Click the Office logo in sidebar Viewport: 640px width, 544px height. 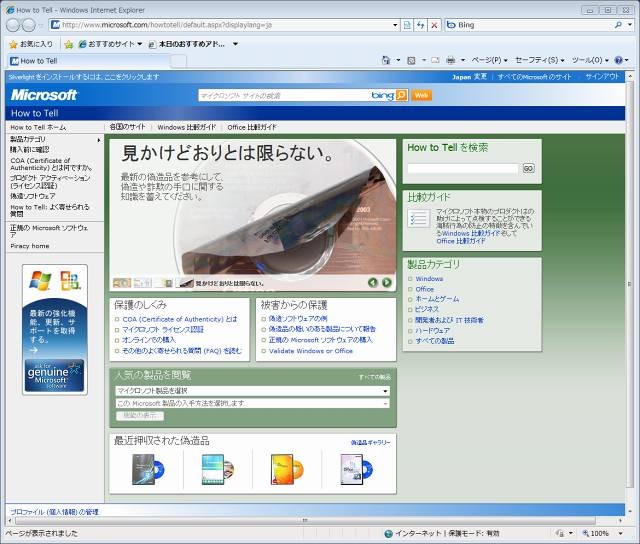pos(70,280)
